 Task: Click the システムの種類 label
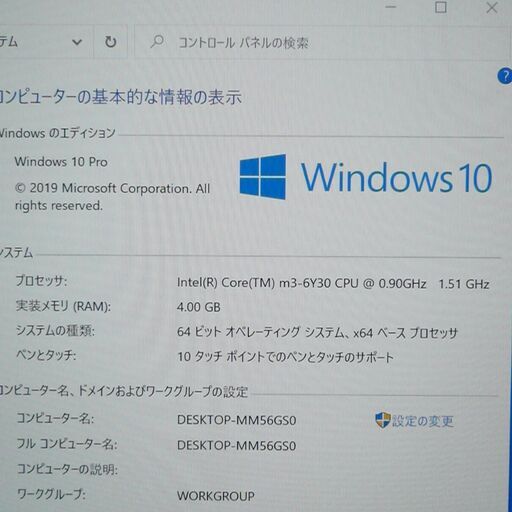click(x=55, y=331)
